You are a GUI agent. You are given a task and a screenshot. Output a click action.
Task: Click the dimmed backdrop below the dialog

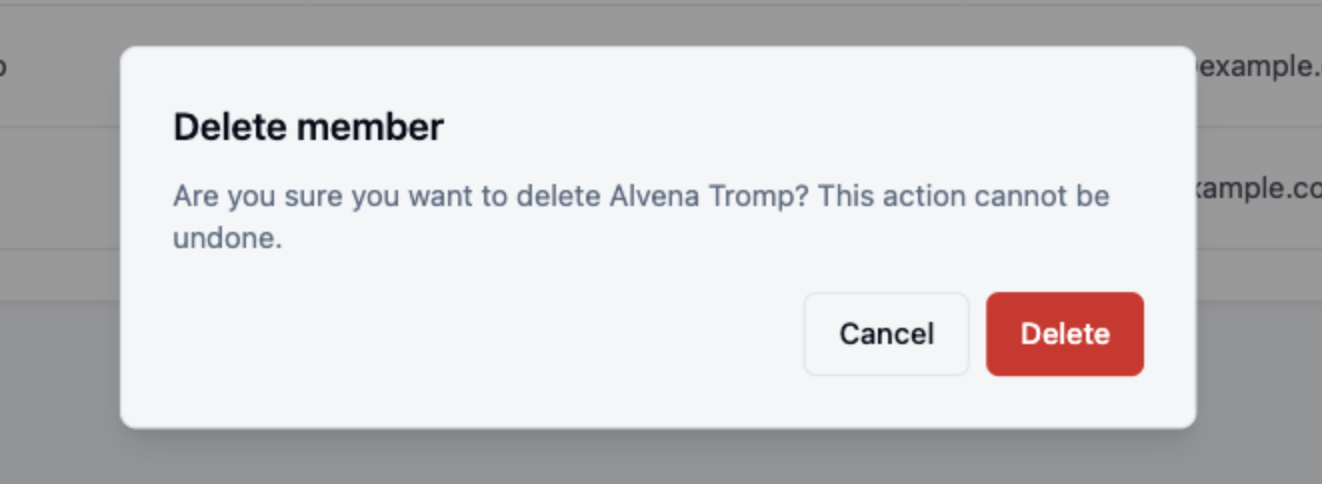(660, 458)
